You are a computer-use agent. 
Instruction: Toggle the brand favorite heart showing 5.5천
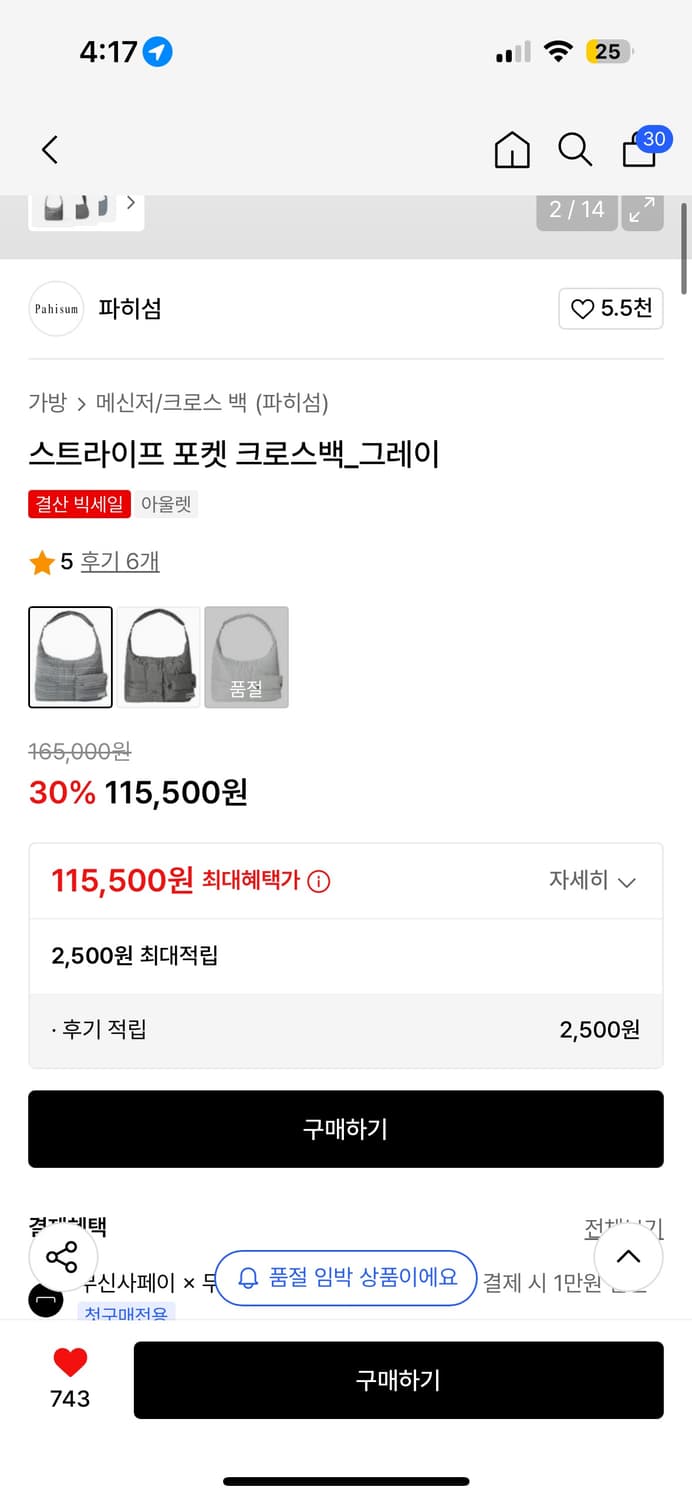[610, 309]
